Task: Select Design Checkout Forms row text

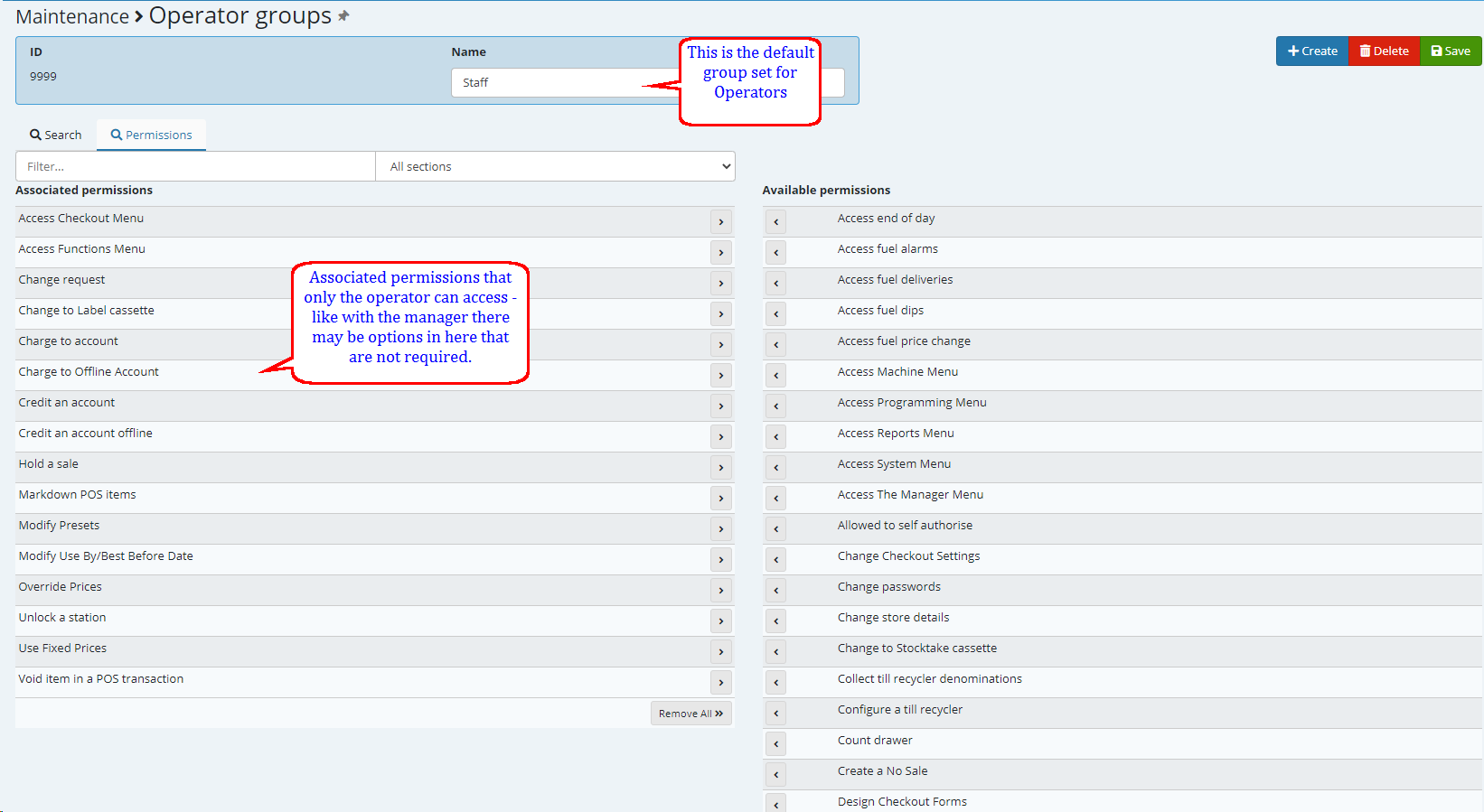Action: coord(902,802)
